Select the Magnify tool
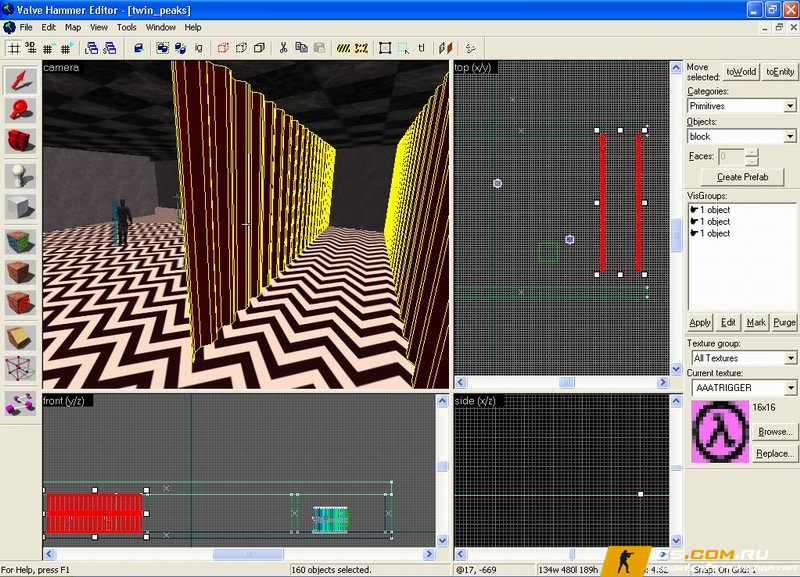800x577 pixels. (20, 110)
